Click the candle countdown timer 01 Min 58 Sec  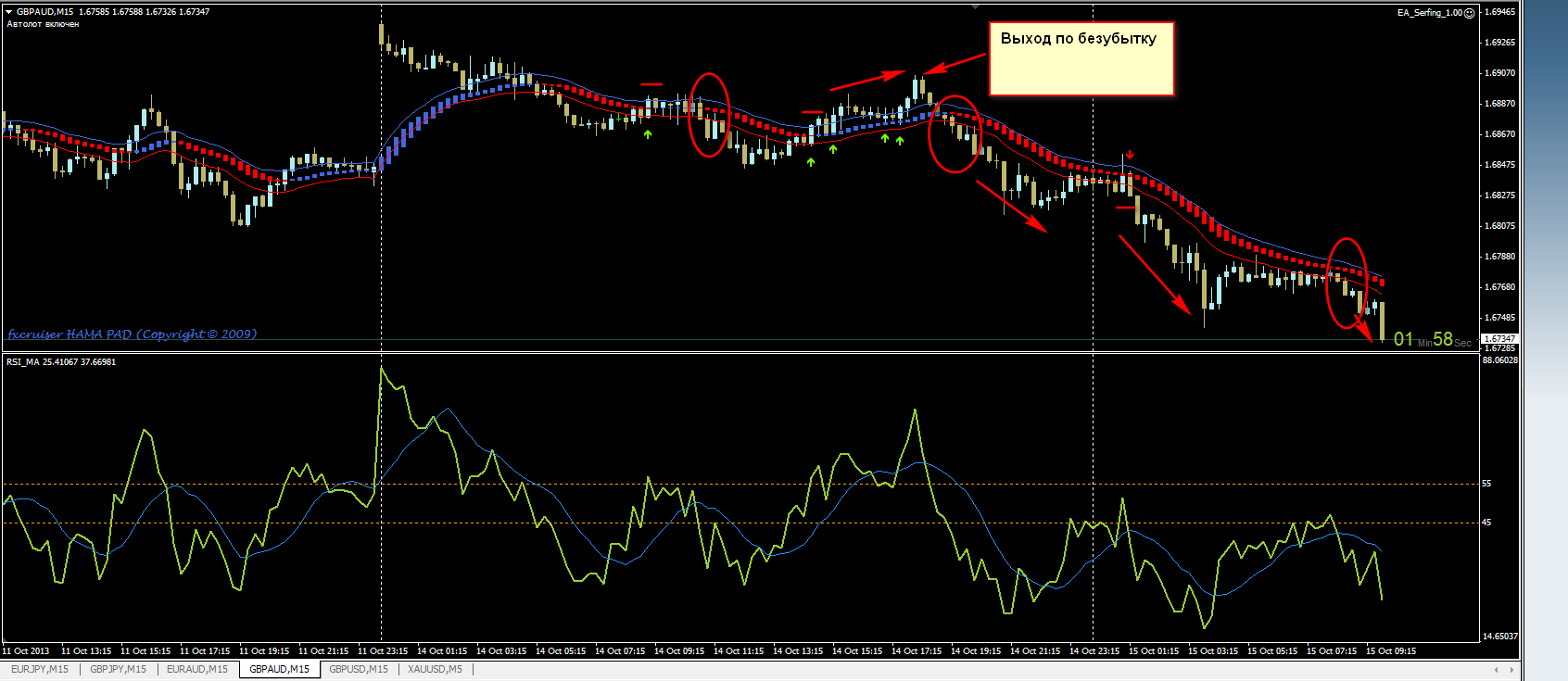point(1433,340)
